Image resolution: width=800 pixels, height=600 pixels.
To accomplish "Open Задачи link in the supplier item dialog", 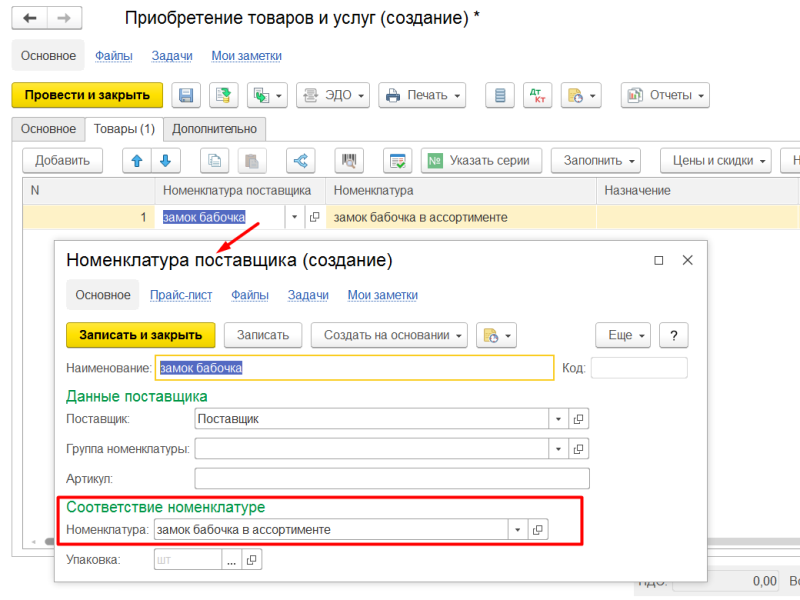I will coord(308,295).
